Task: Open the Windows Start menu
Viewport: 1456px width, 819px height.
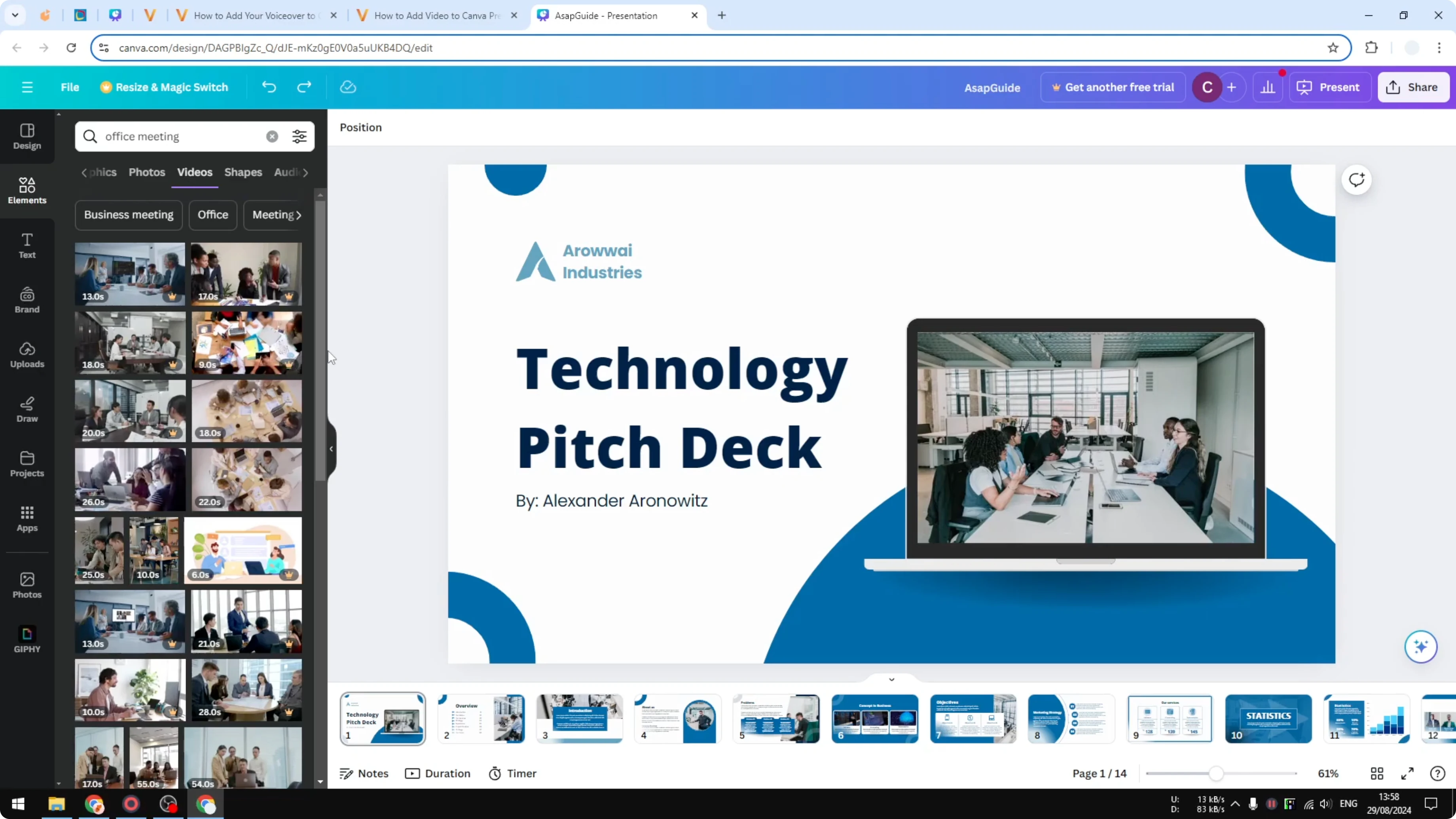Action: coord(17,804)
